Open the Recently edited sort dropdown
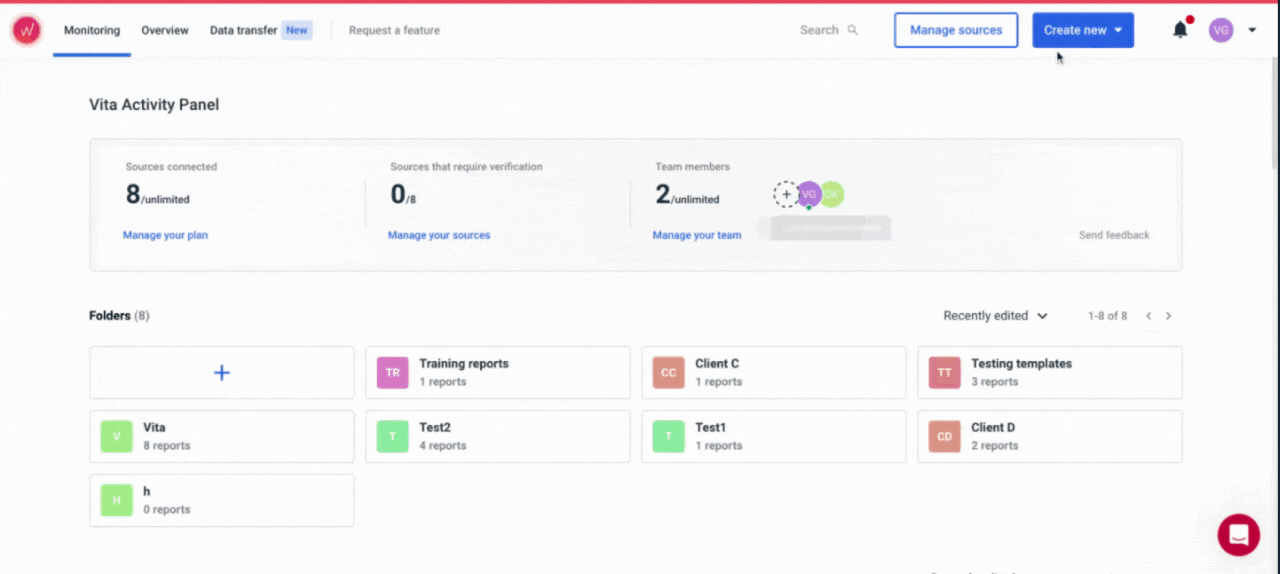Image resolution: width=1280 pixels, height=574 pixels. click(x=995, y=316)
